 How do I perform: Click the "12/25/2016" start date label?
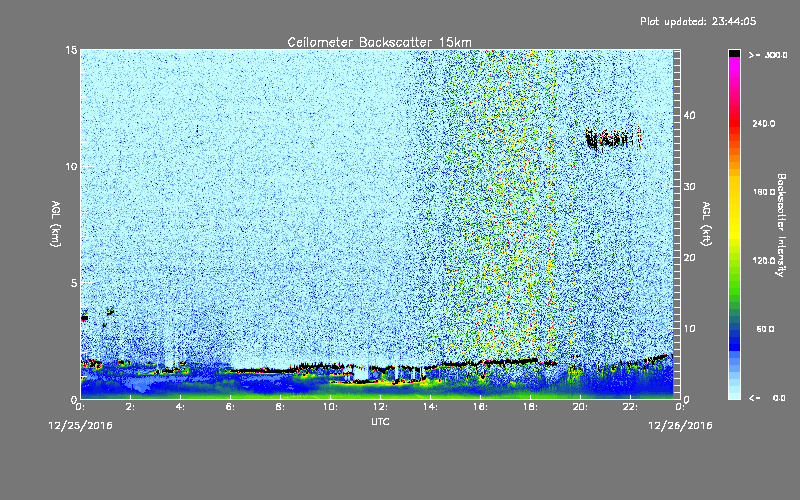(x=81, y=426)
